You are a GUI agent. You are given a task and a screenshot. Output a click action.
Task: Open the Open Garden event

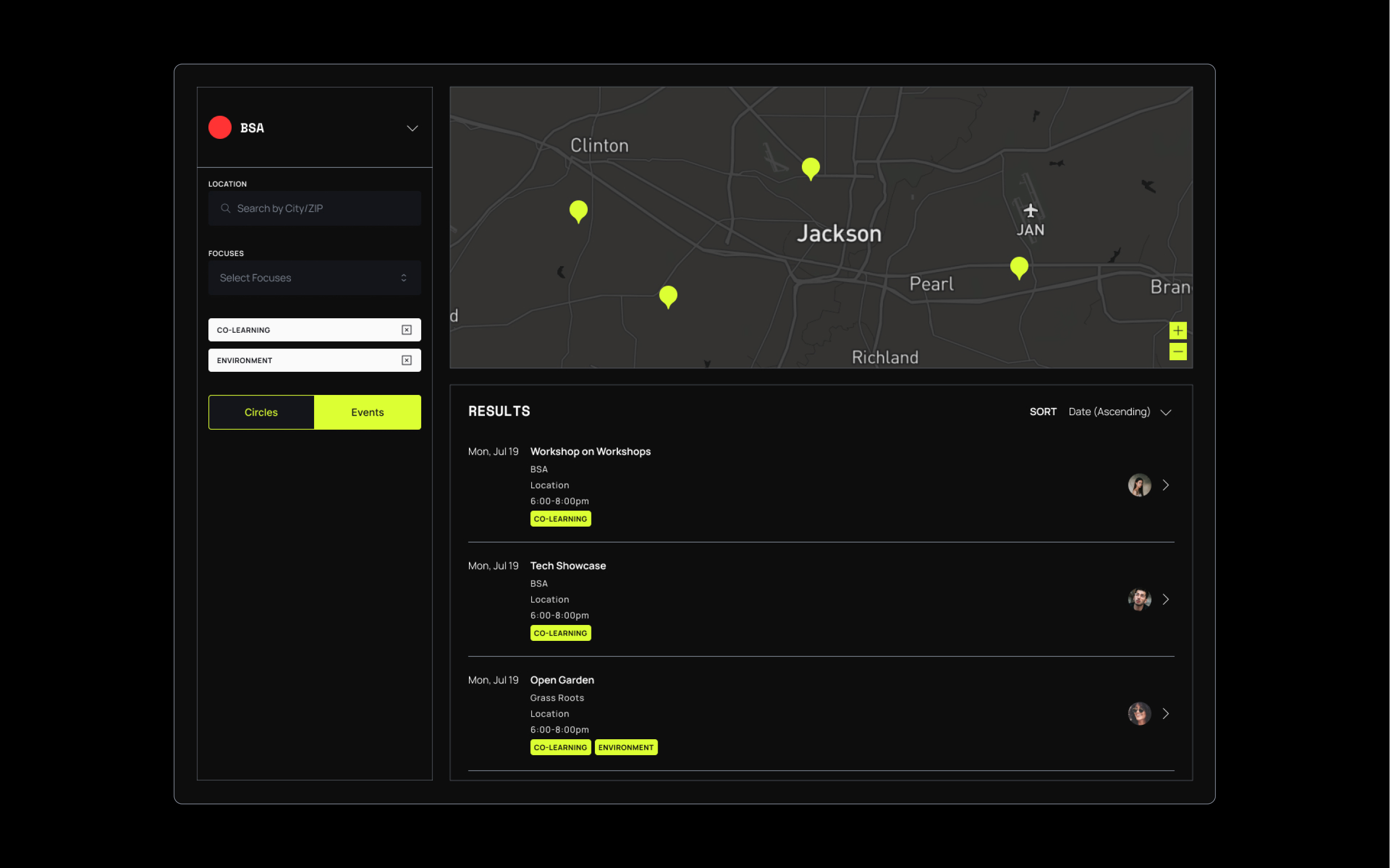(821, 714)
